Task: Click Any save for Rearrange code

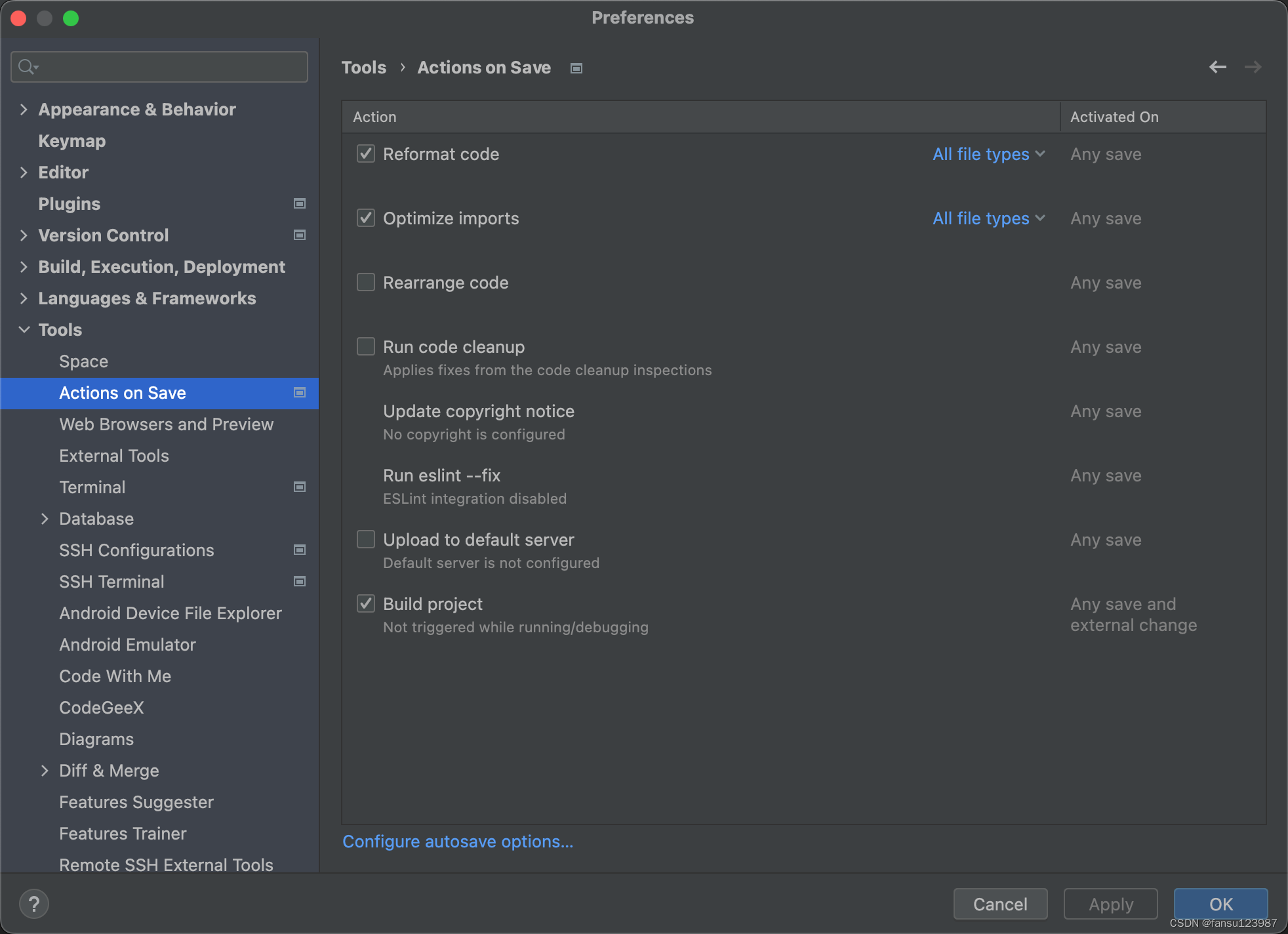Action: [x=1106, y=283]
